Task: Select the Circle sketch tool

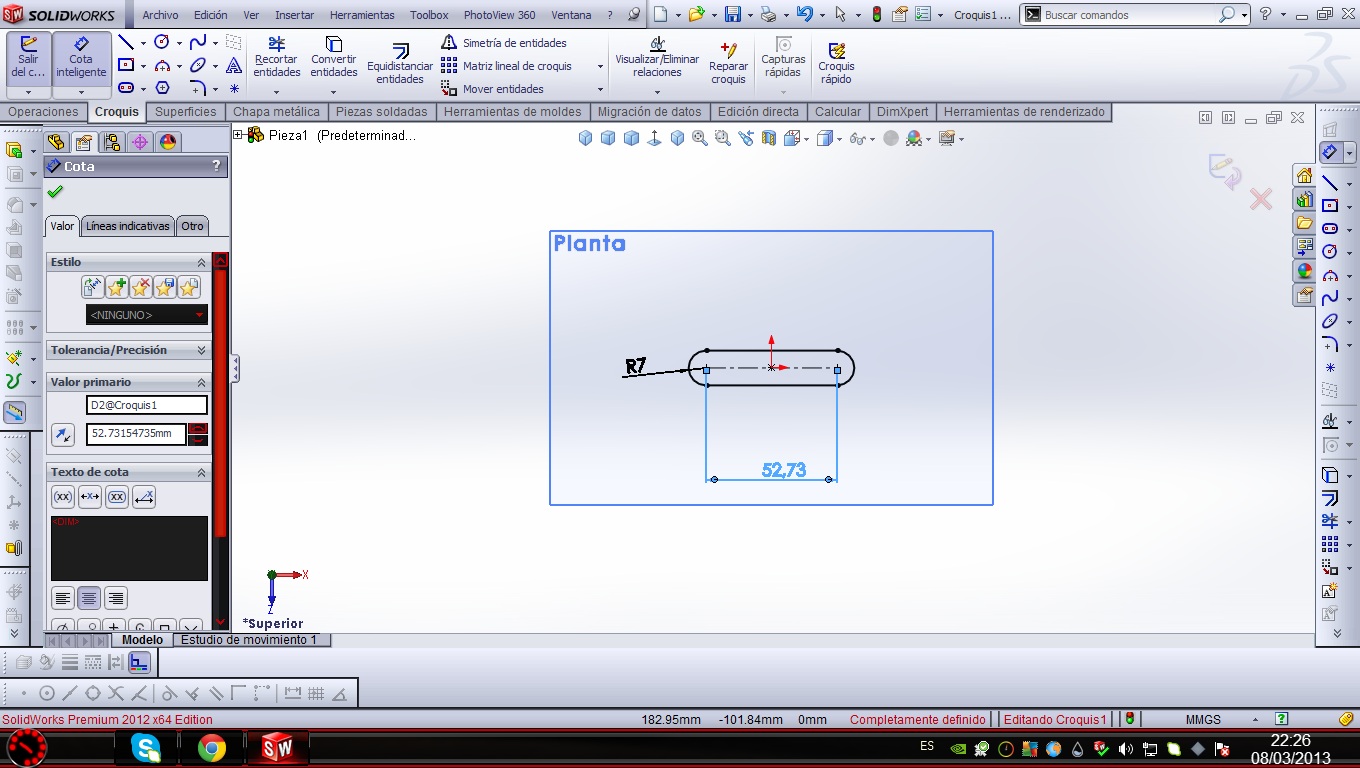Action: 162,42
